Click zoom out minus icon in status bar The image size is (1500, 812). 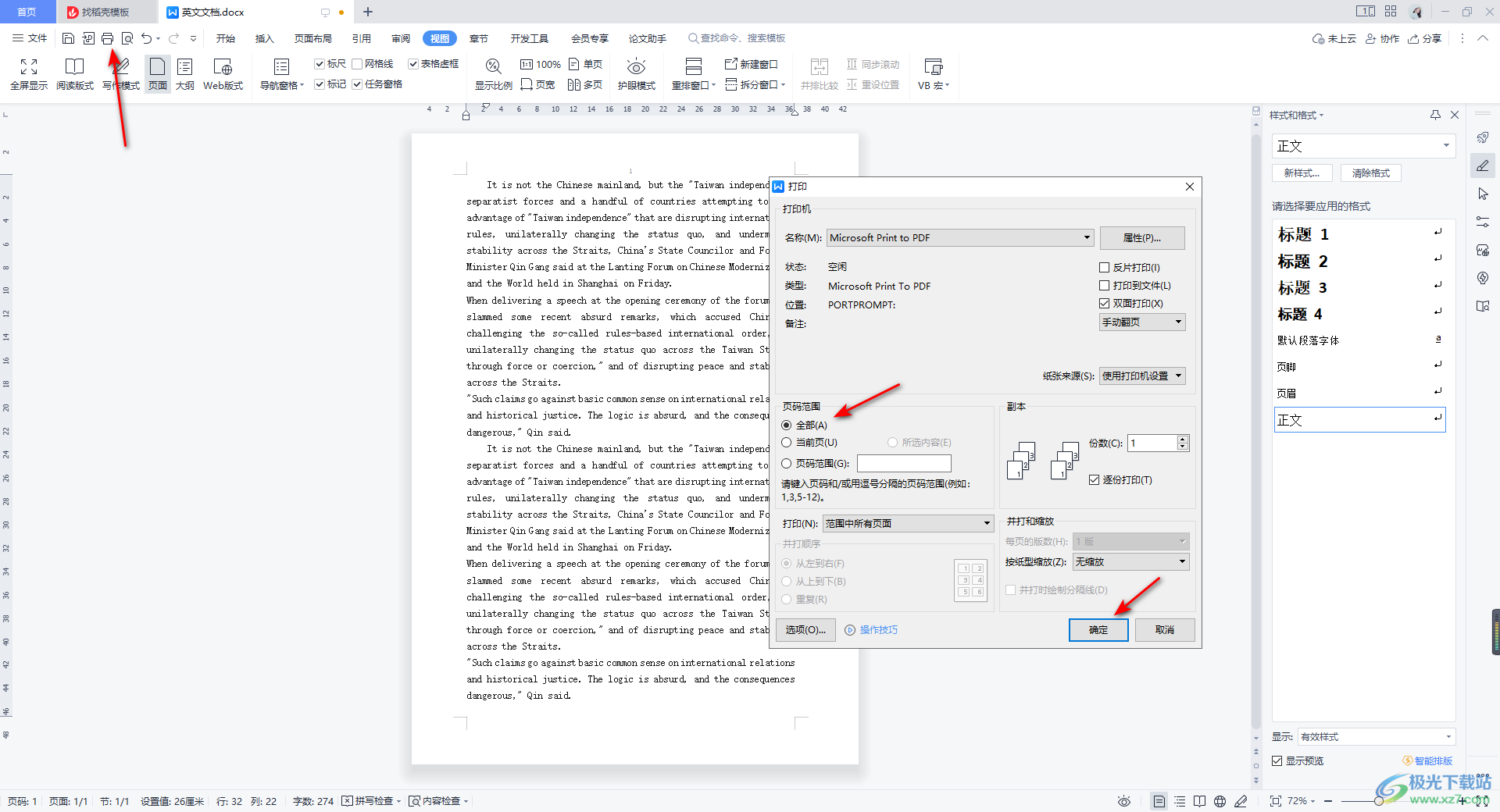coord(1328,801)
